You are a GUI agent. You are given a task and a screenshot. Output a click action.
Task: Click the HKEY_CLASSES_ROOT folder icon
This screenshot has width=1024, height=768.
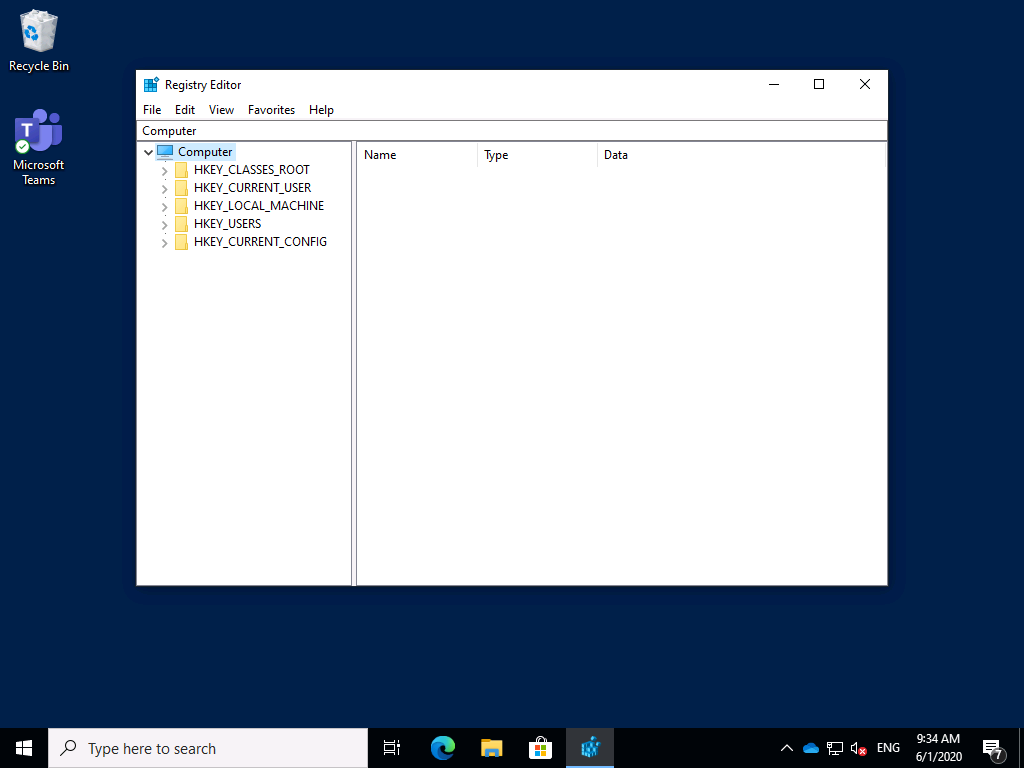tap(181, 170)
